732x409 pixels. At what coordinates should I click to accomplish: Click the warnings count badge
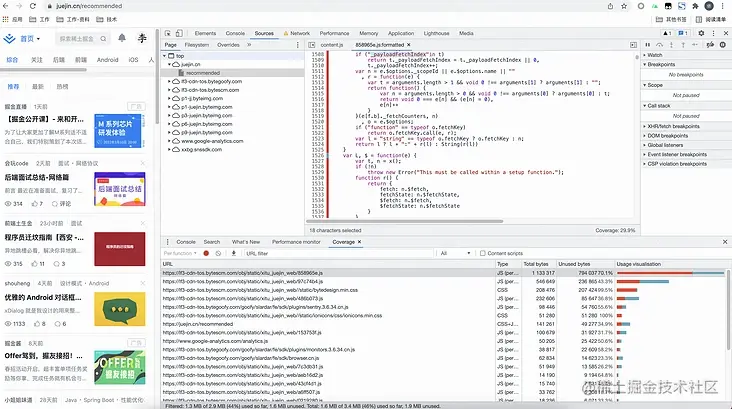tap(667, 33)
